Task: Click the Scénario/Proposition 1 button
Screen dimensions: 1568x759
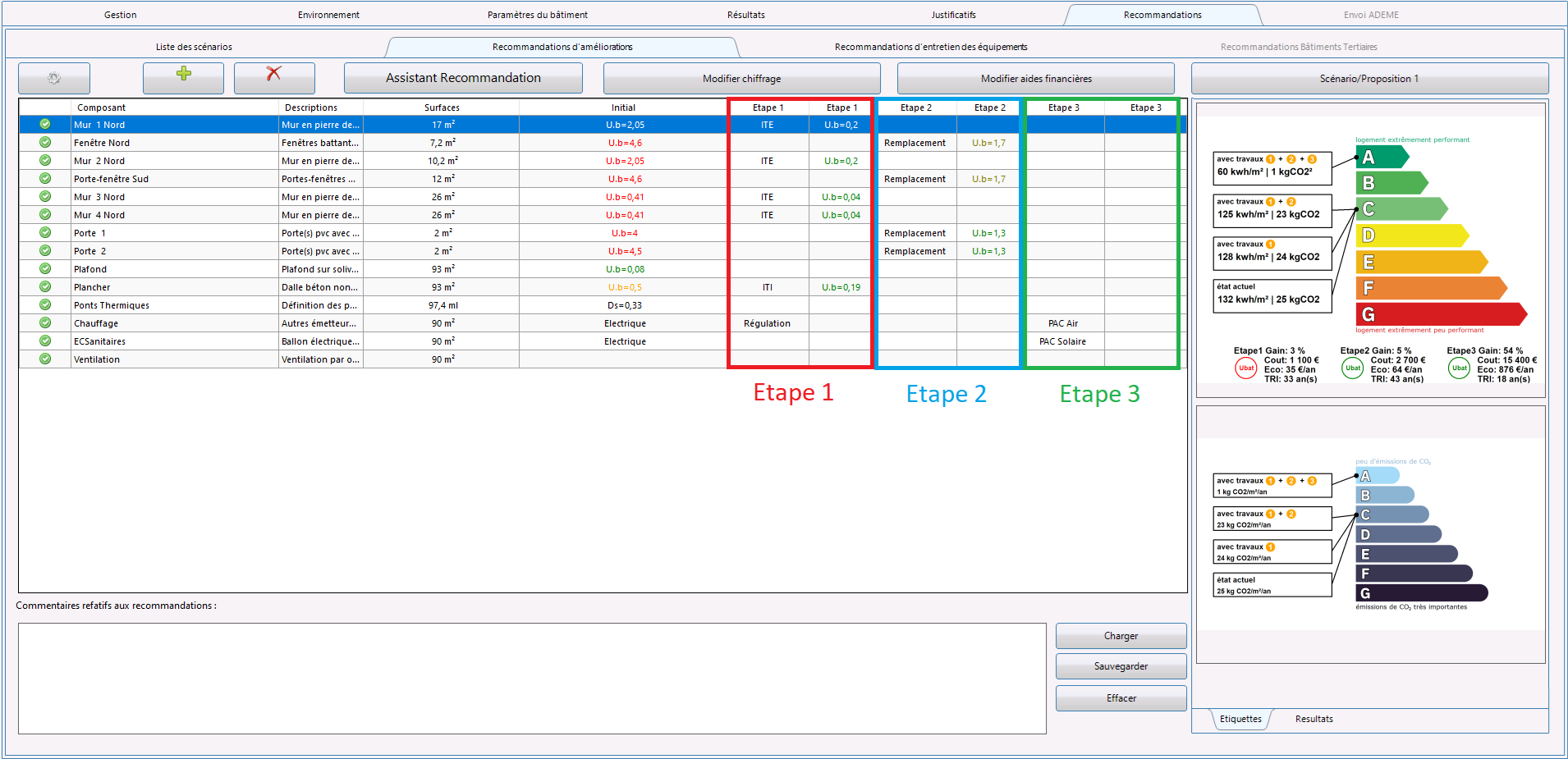Action: 1369,78
